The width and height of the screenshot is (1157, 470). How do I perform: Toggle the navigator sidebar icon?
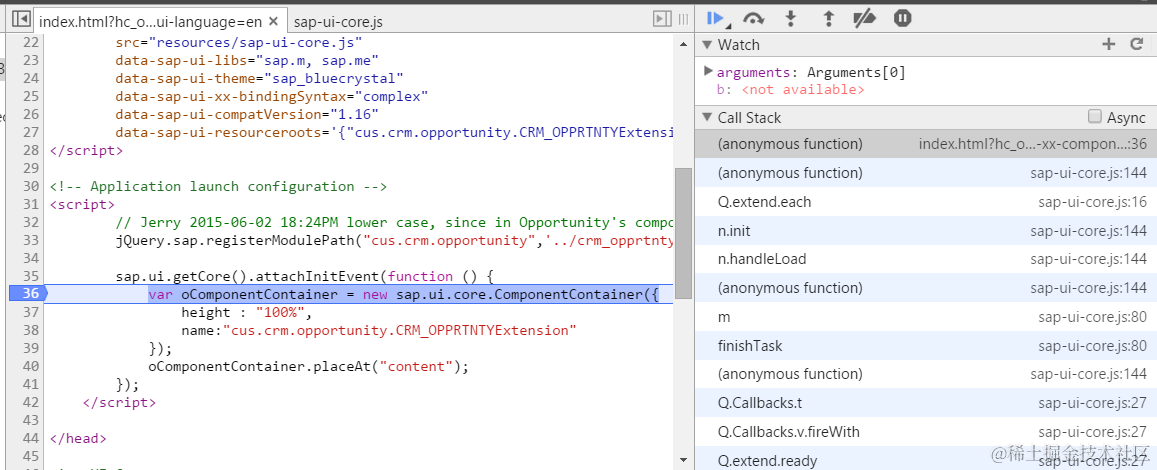point(22,19)
